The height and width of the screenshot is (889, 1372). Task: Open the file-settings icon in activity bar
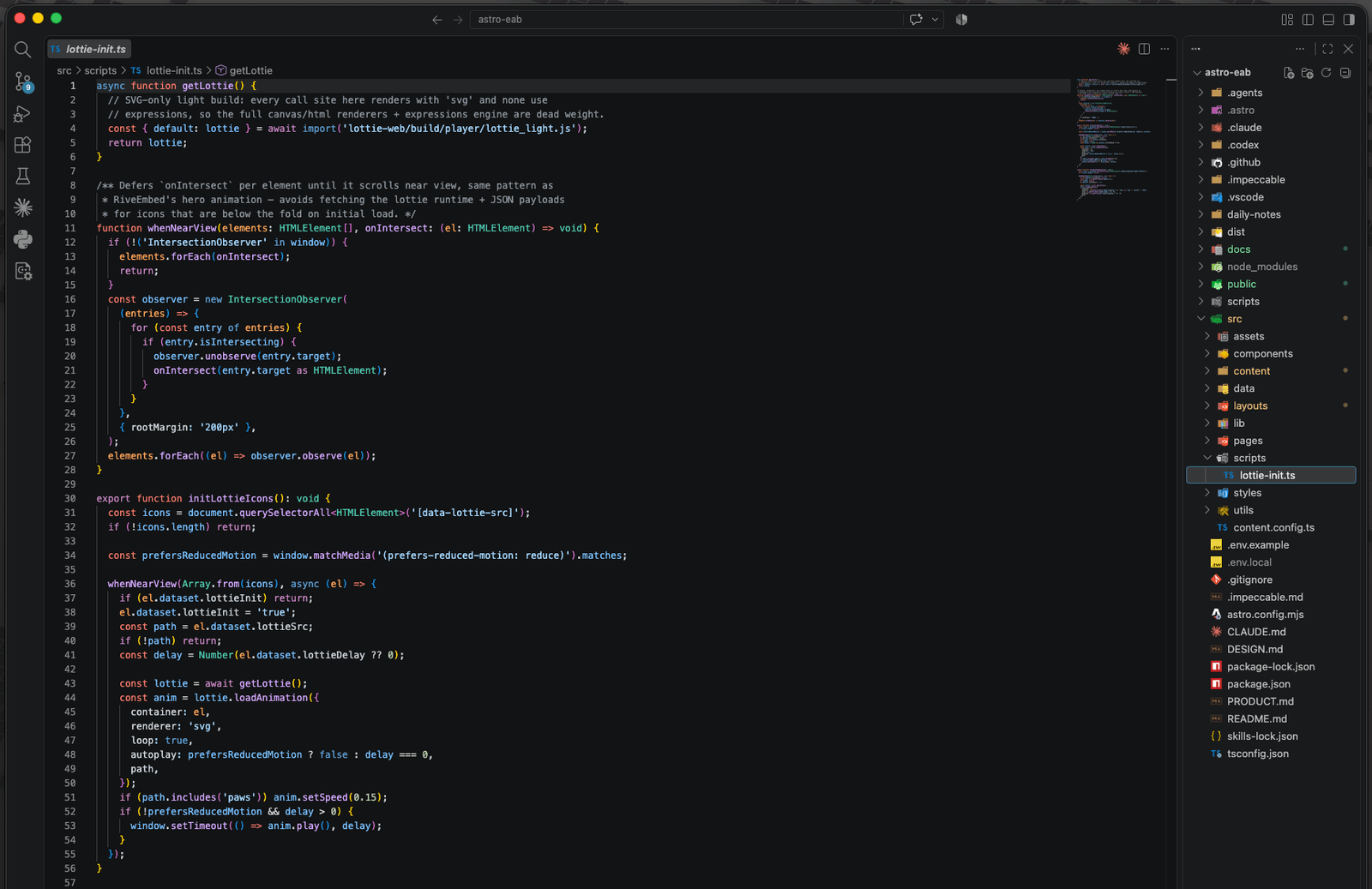click(x=23, y=271)
